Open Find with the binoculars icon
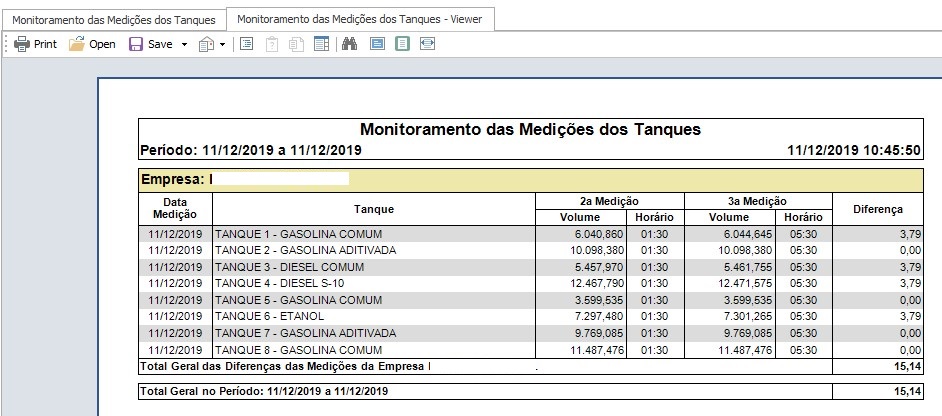The width and height of the screenshot is (942, 416). [350, 44]
